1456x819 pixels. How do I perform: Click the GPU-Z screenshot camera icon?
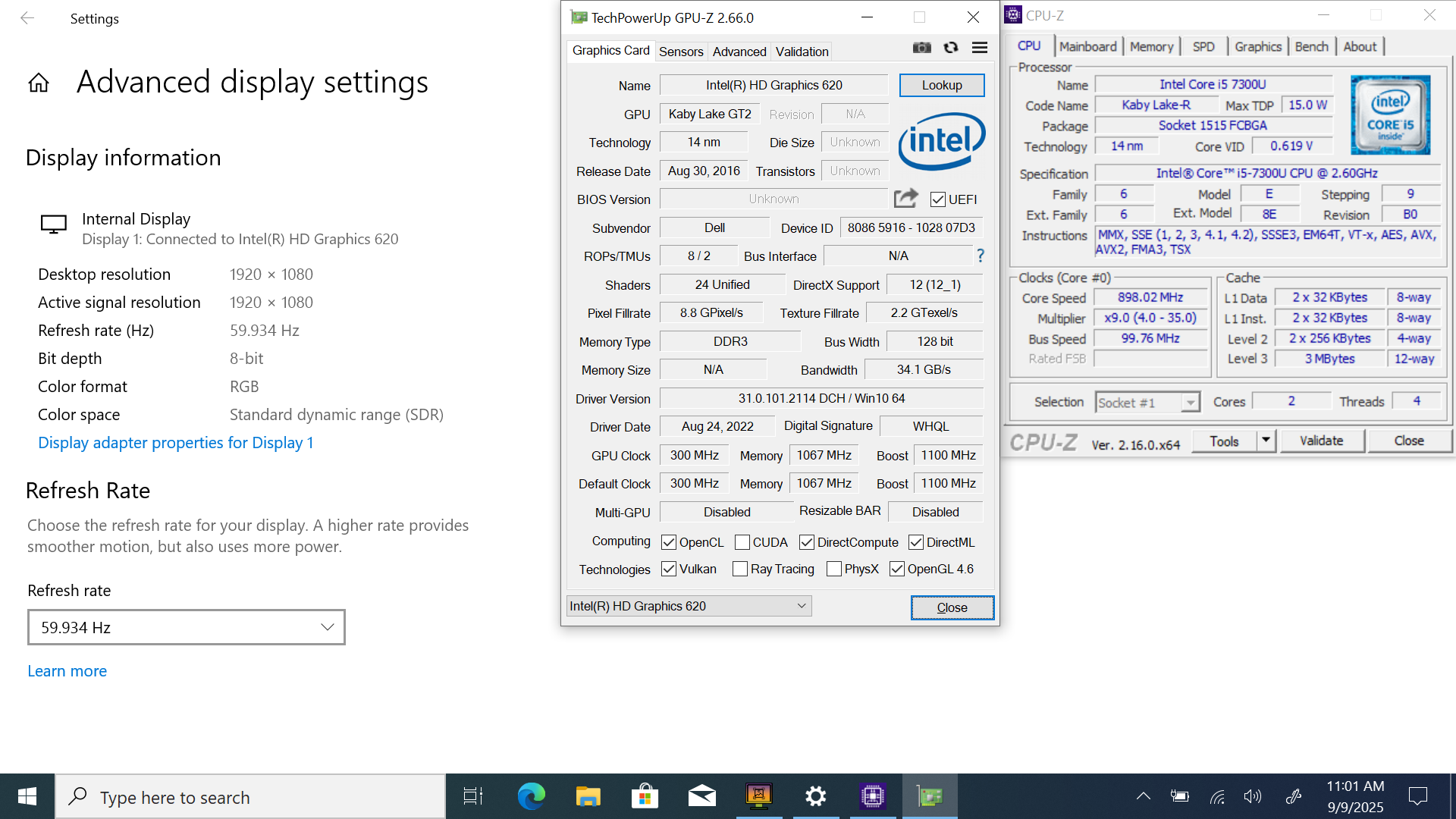click(921, 48)
